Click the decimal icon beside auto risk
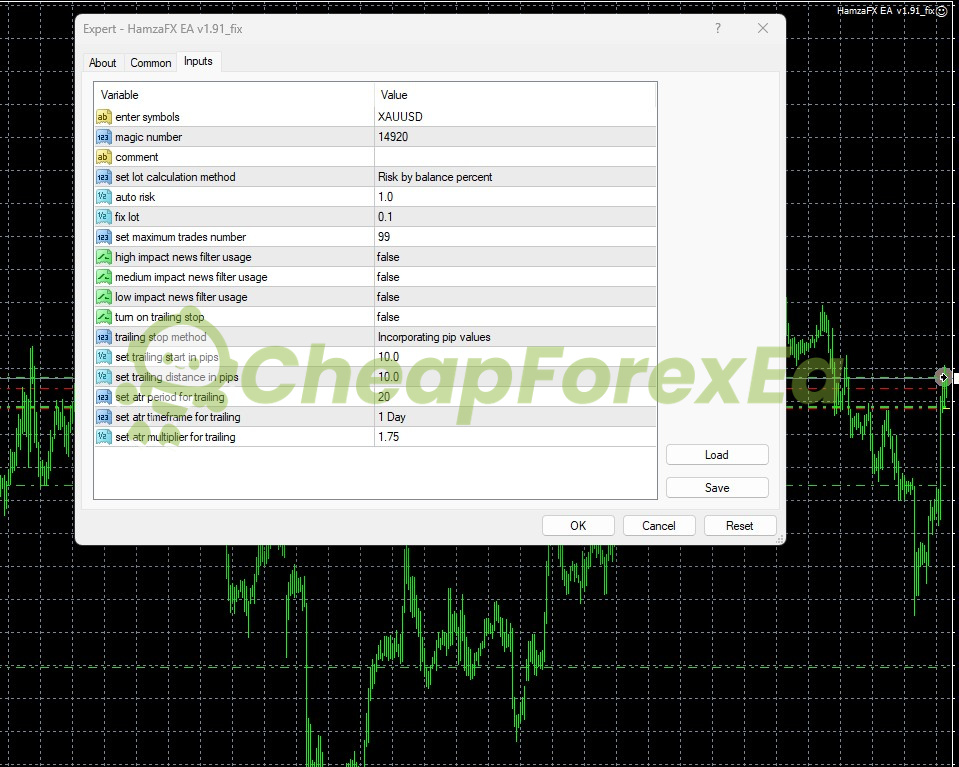Image resolution: width=959 pixels, height=767 pixels. pyautogui.click(x=103, y=197)
